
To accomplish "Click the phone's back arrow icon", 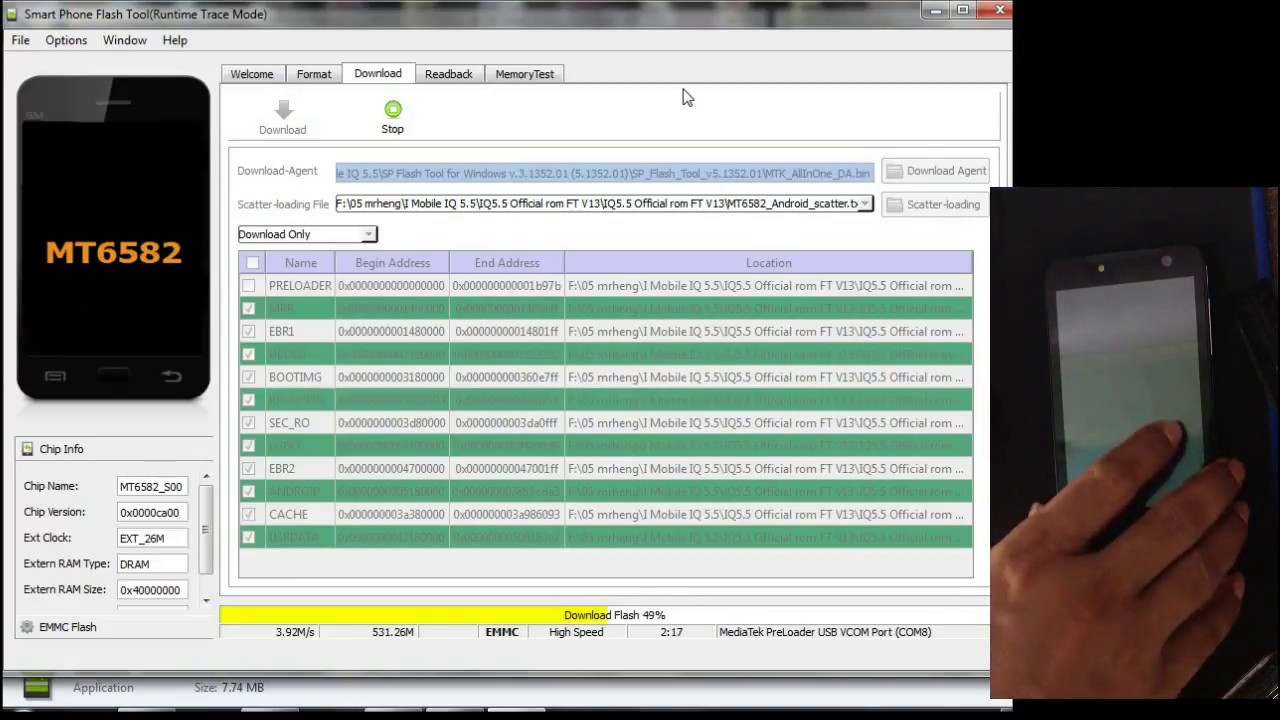I will 172,376.
